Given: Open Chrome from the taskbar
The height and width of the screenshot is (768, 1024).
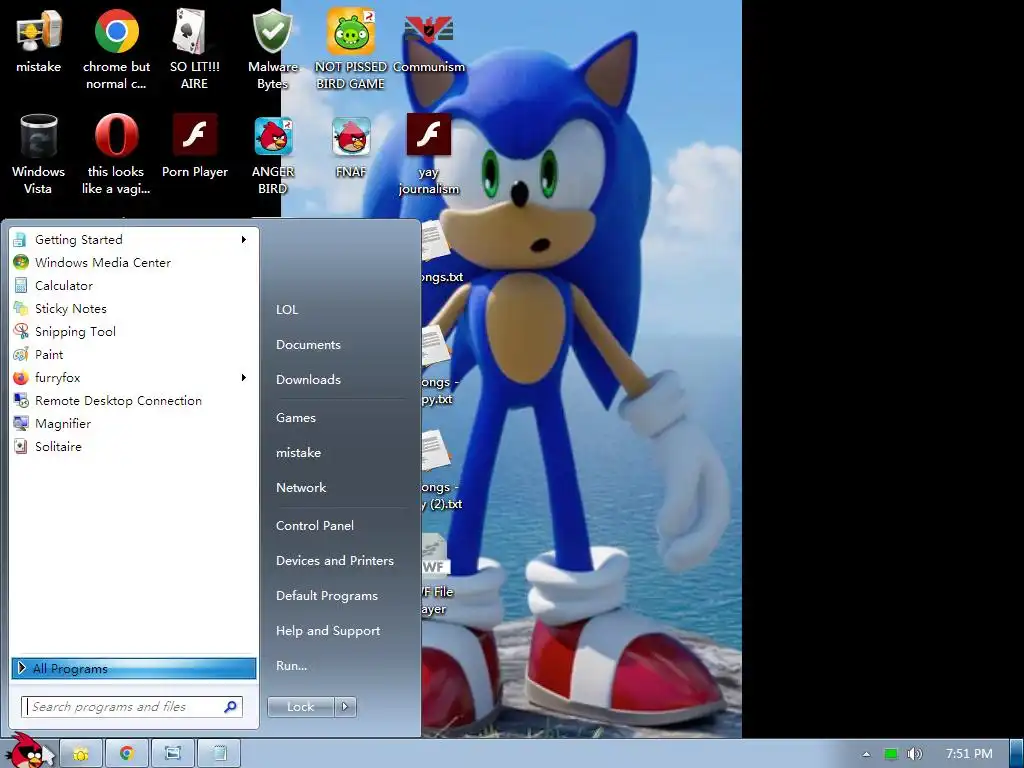Looking at the screenshot, I should pos(127,754).
